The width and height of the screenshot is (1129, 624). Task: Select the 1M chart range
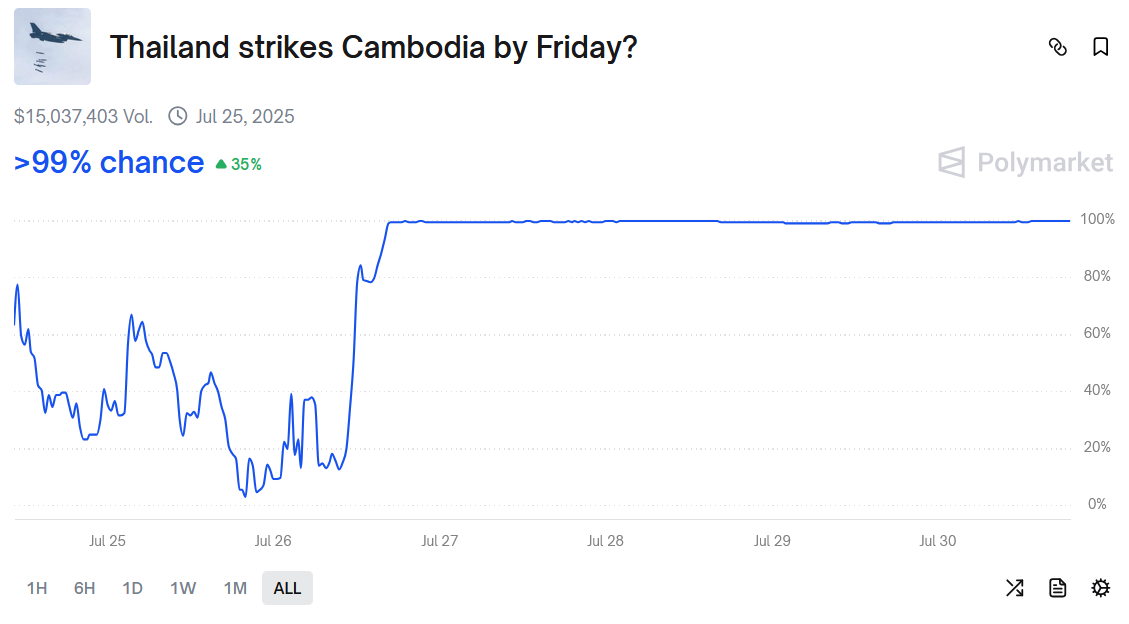[235, 588]
